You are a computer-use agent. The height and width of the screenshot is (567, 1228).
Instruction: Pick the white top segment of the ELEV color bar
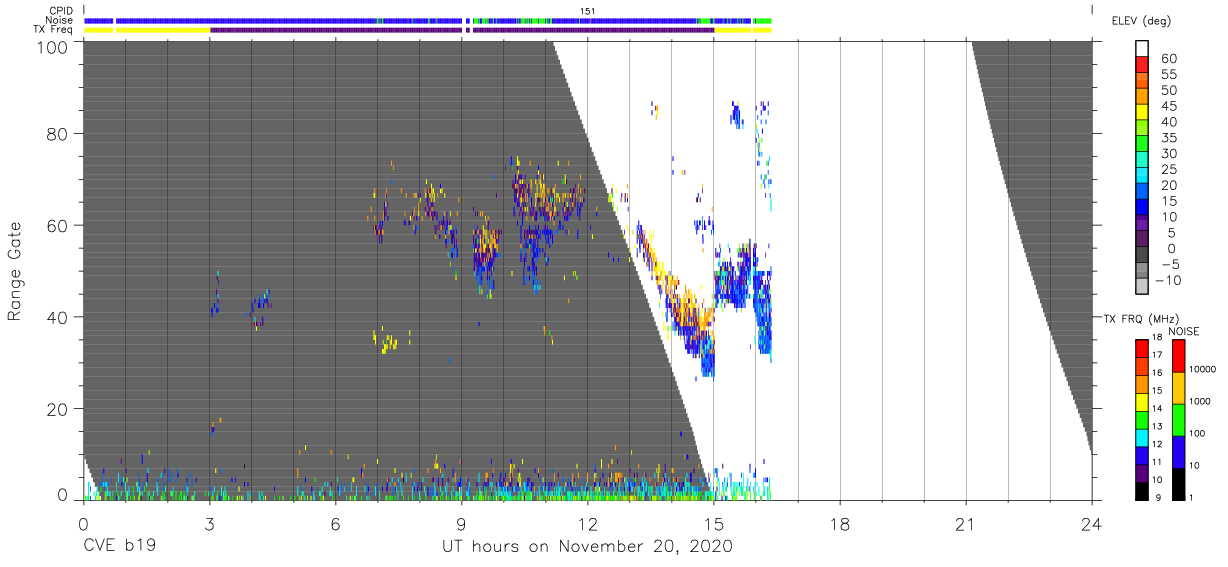[x=1142, y=49]
